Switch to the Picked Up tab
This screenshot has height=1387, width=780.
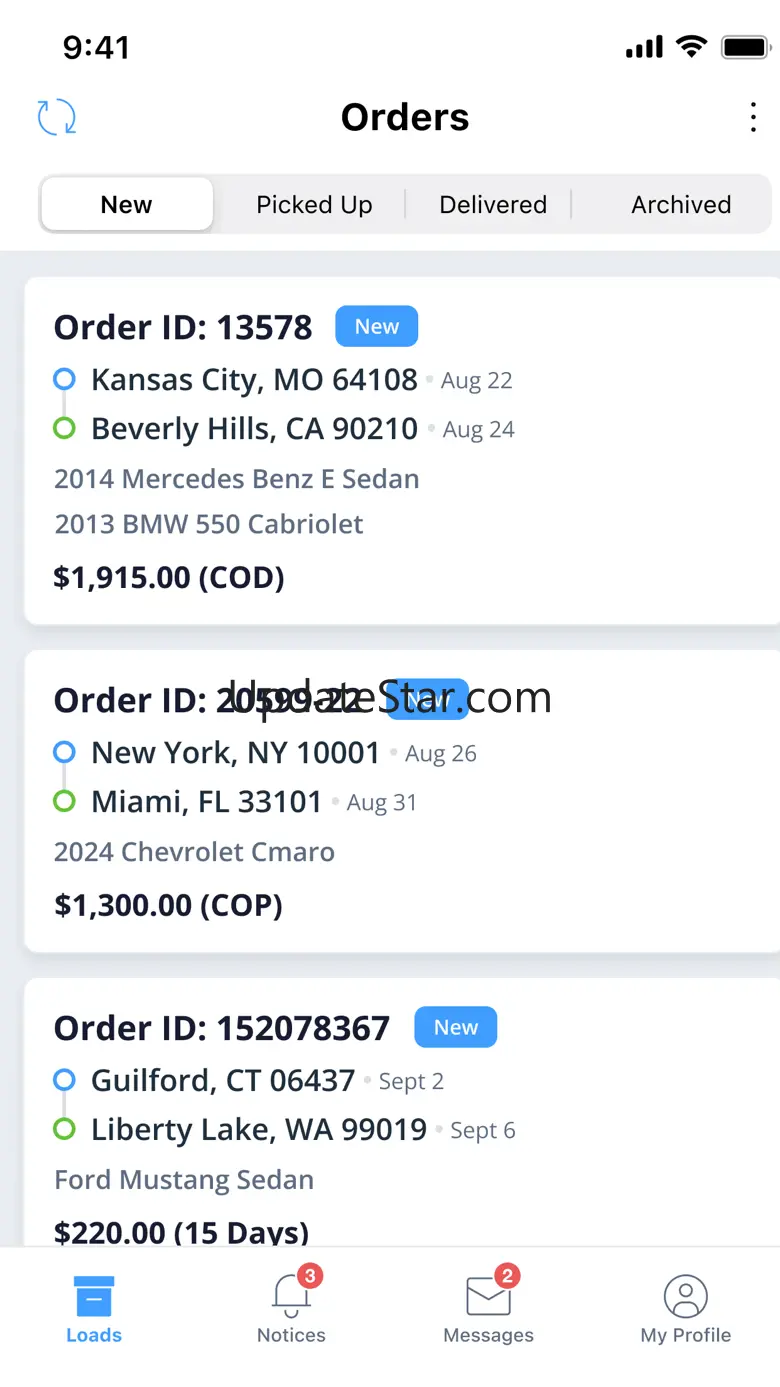click(314, 205)
